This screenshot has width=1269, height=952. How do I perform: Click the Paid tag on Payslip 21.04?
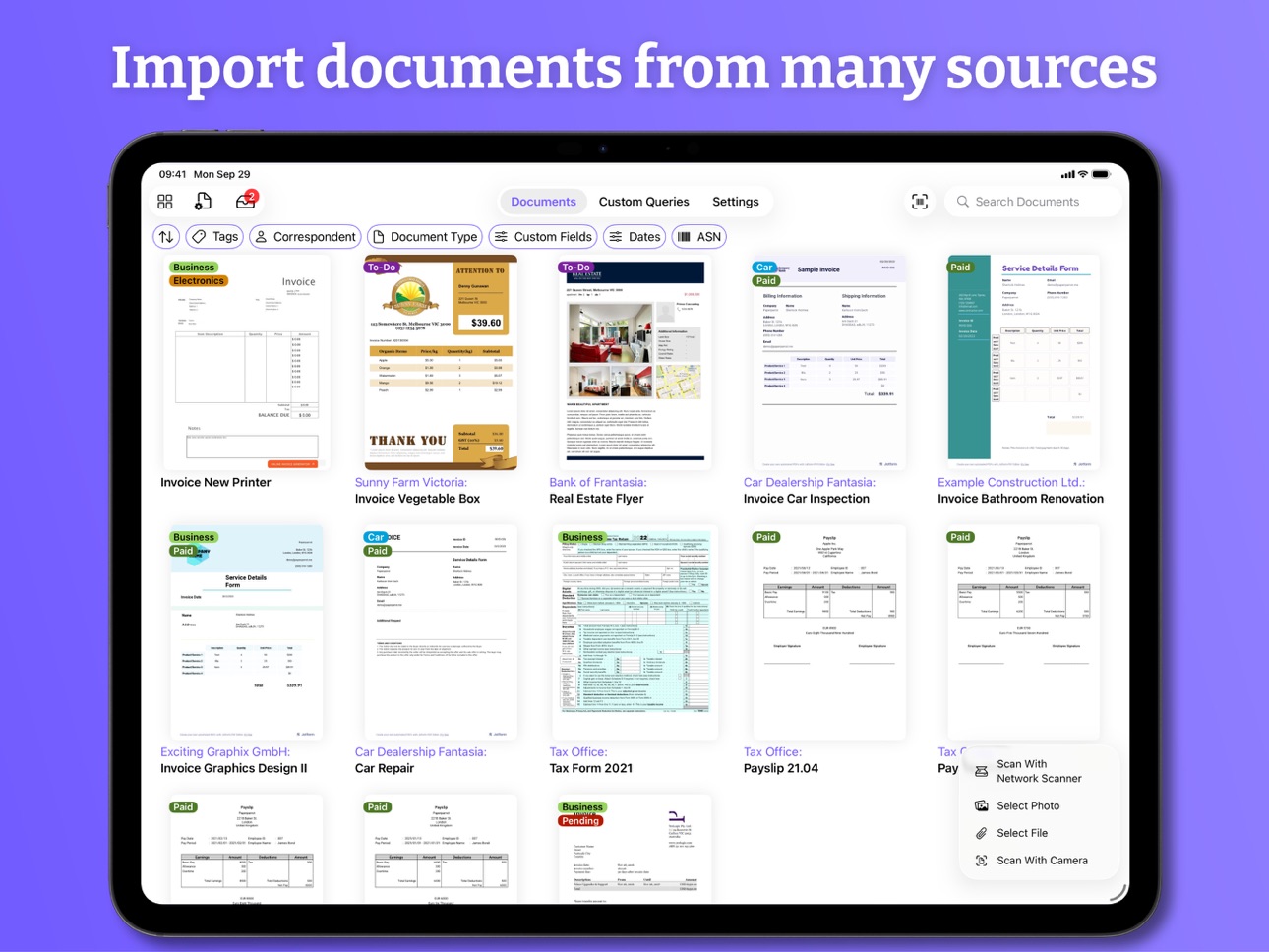(x=765, y=537)
